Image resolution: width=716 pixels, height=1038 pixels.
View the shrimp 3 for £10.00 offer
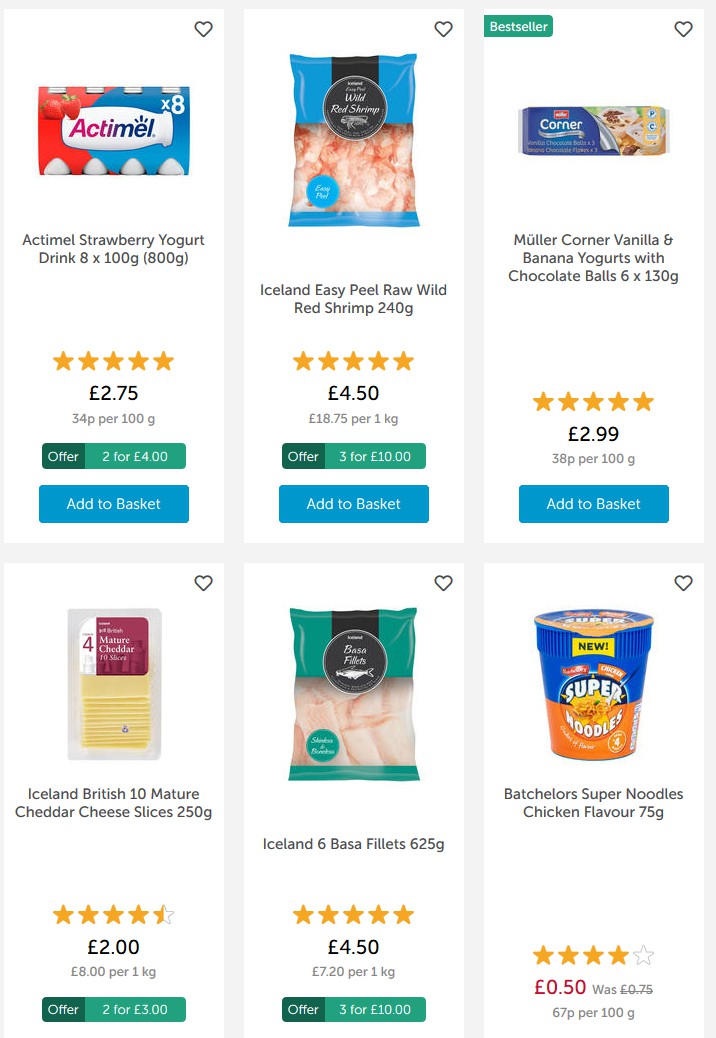coord(354,457)
